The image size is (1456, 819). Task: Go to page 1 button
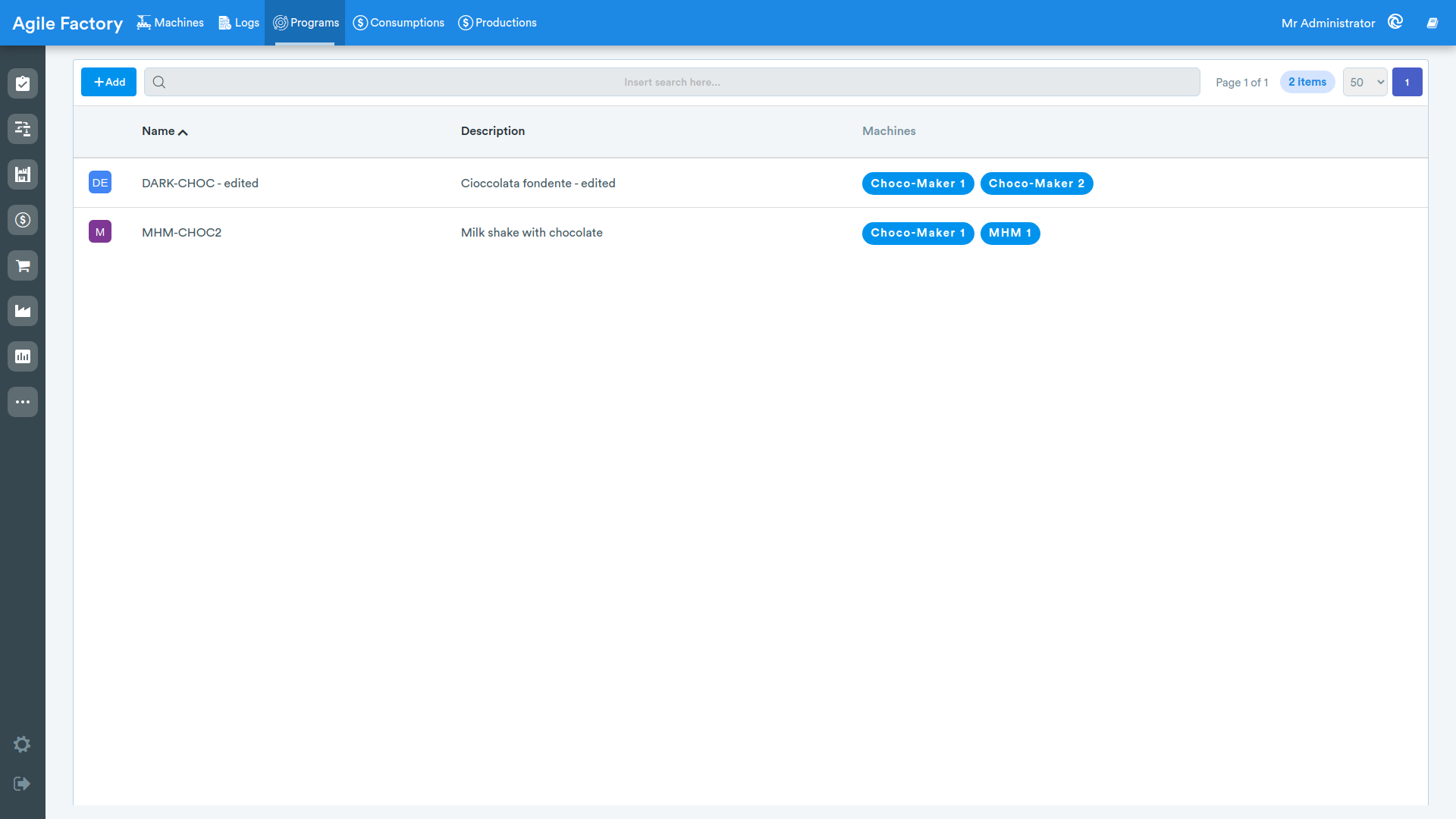(1407, 82)
